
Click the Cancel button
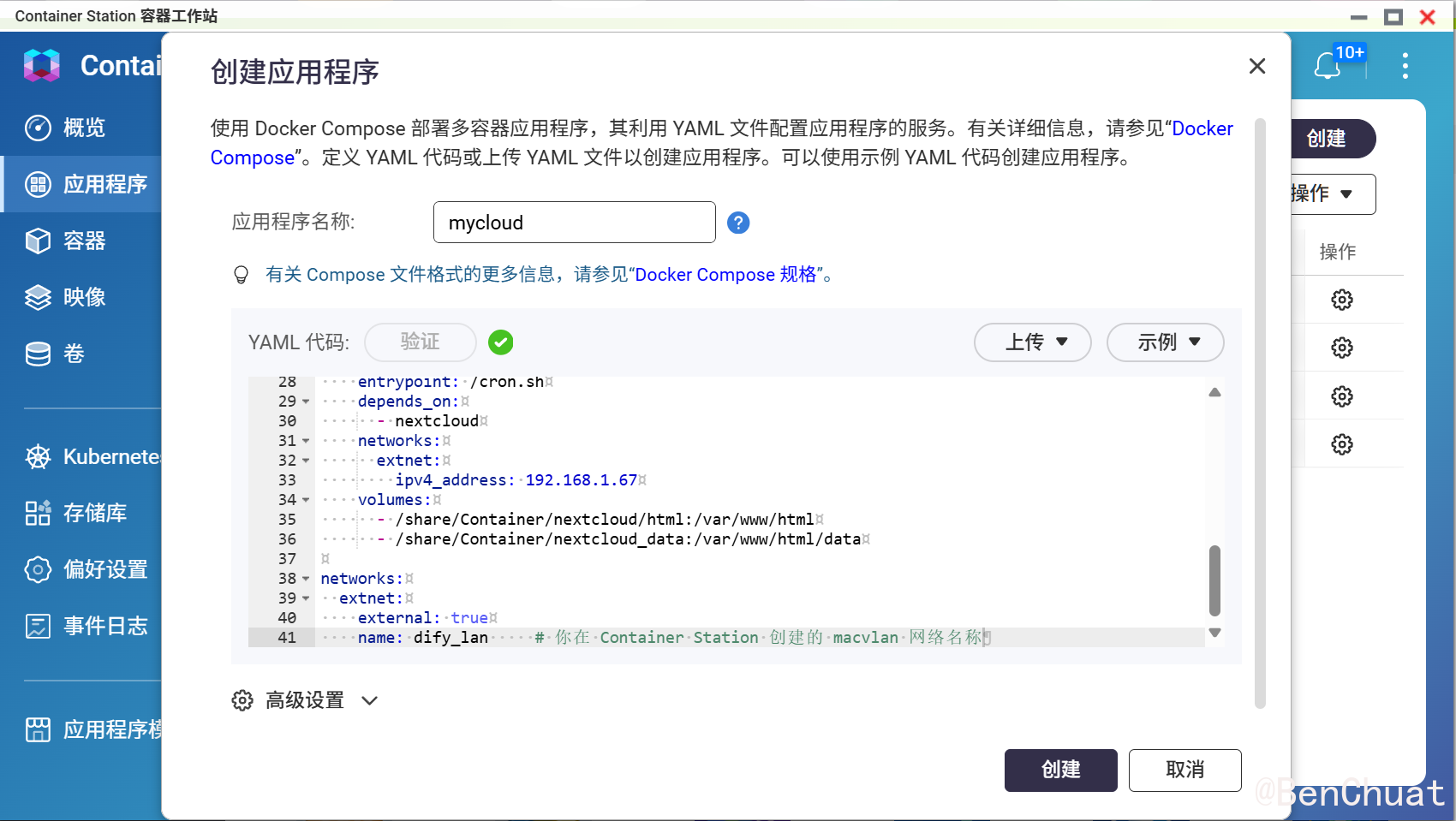(1184, 770)
